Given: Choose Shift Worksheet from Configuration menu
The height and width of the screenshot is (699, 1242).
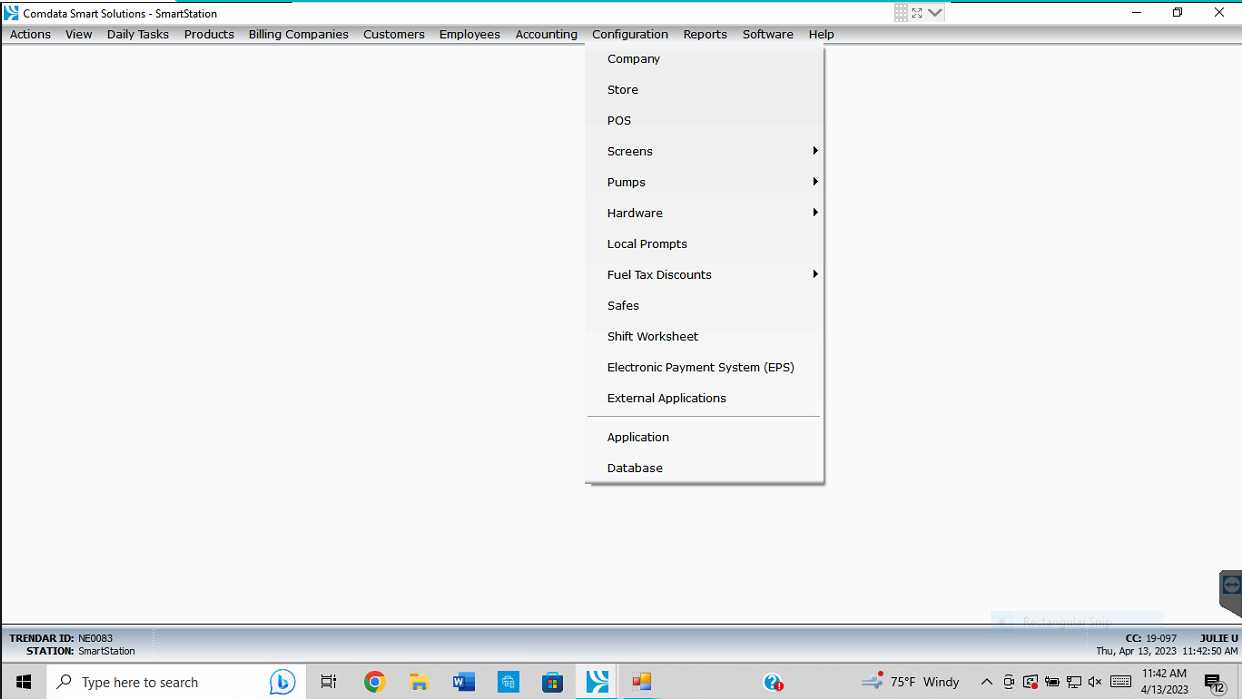Looking at the screenshot, I should click(652, 337).
